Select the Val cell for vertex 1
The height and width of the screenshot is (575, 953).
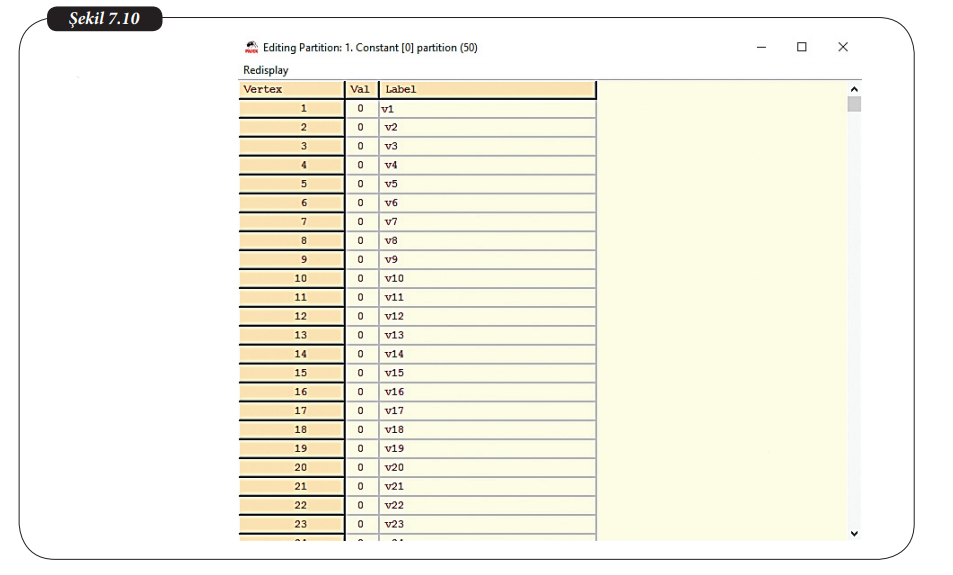pos(361,108)
